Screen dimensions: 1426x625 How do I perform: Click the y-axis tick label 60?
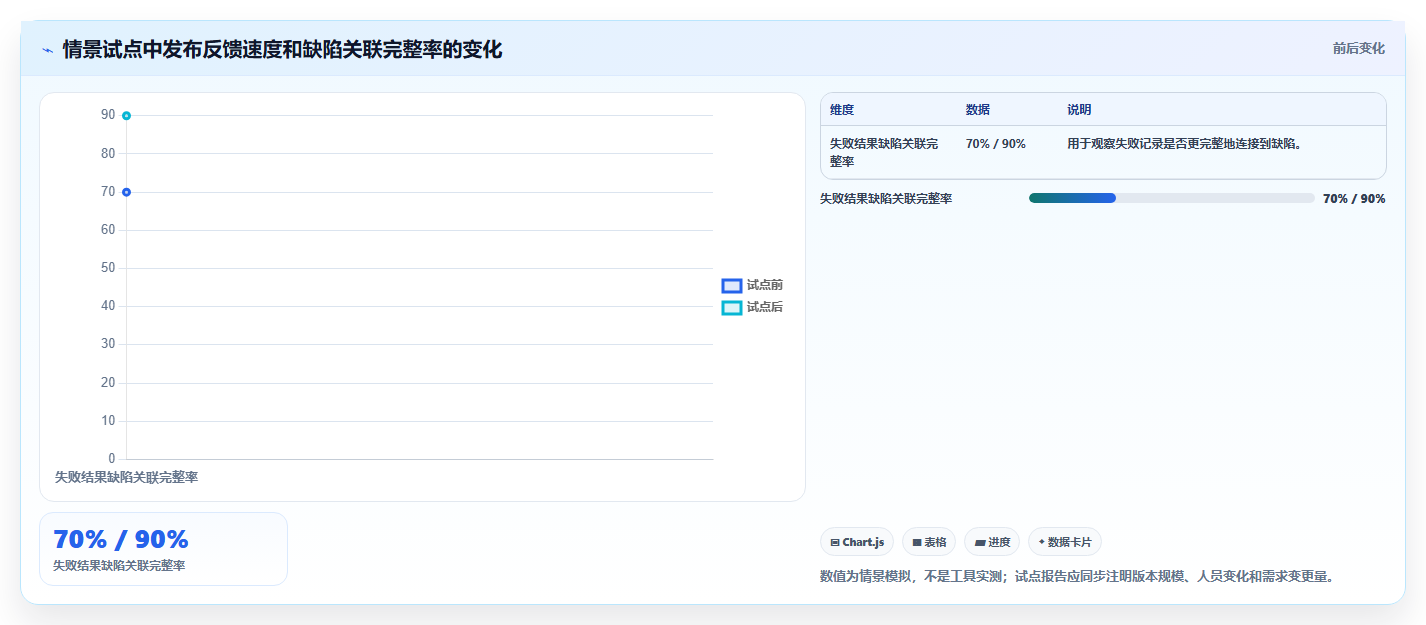coord(108,230)
